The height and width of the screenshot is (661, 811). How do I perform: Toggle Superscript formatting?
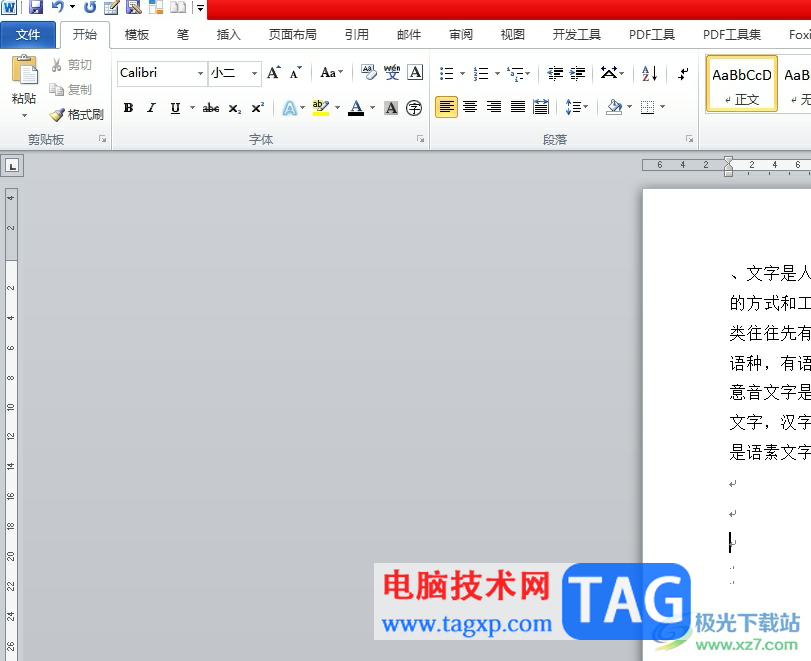coord(258,108)
